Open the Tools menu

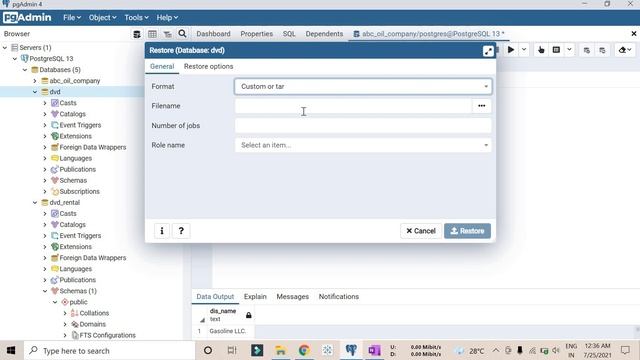tap(136, 18)
